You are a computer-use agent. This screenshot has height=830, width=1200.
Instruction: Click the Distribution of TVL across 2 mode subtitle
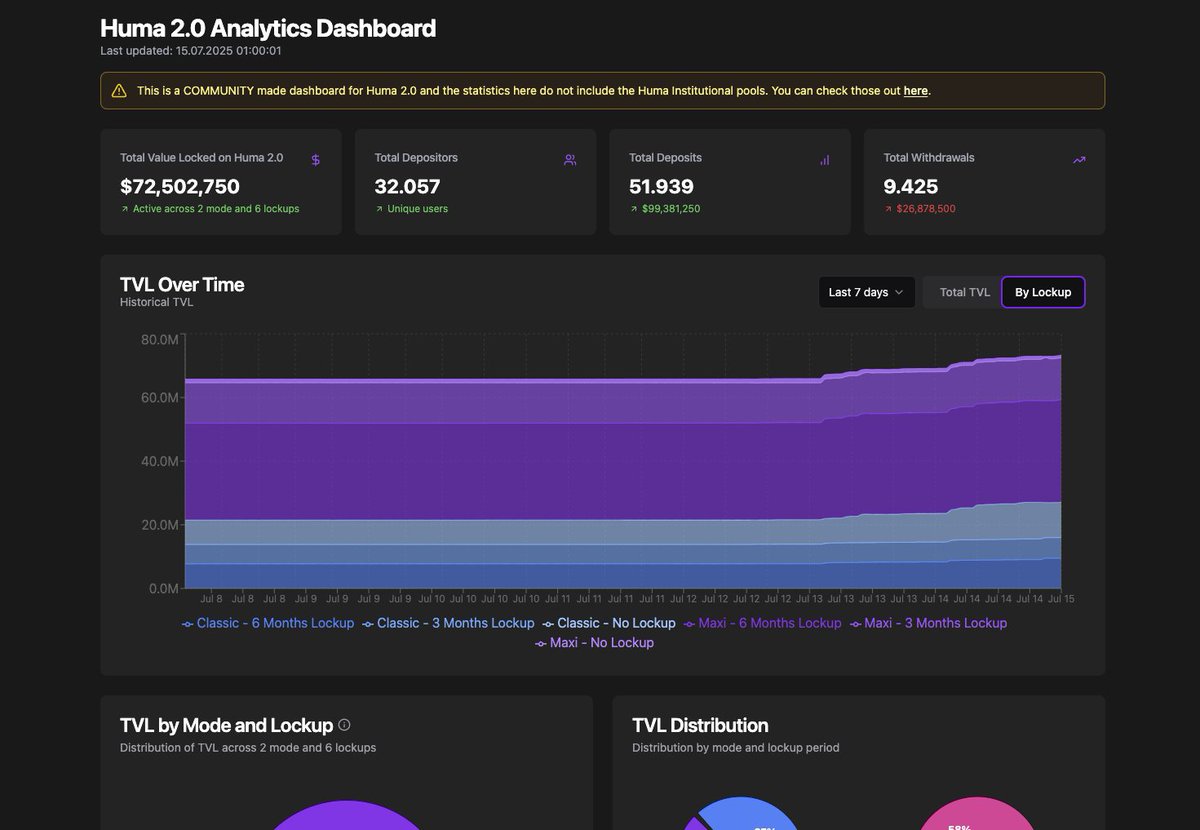point(248,748)
